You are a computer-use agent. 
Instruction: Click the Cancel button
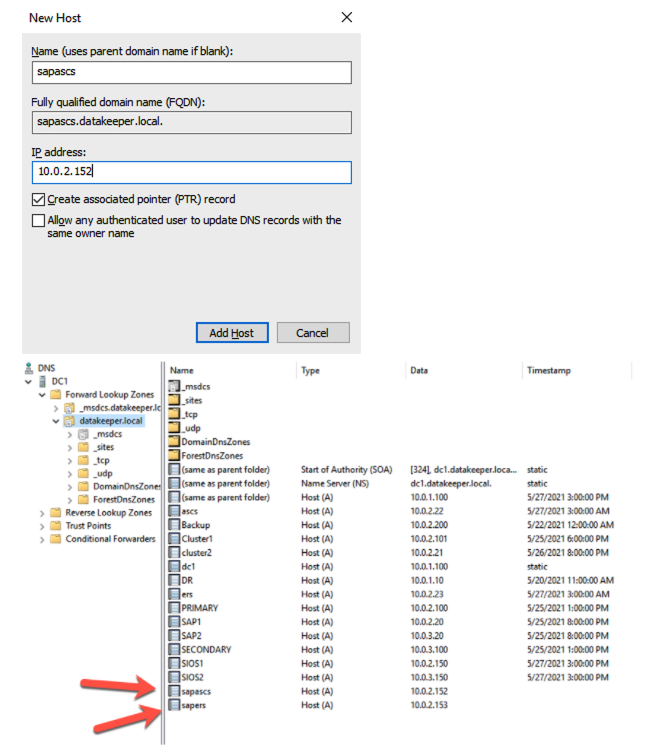click(313, 333)
